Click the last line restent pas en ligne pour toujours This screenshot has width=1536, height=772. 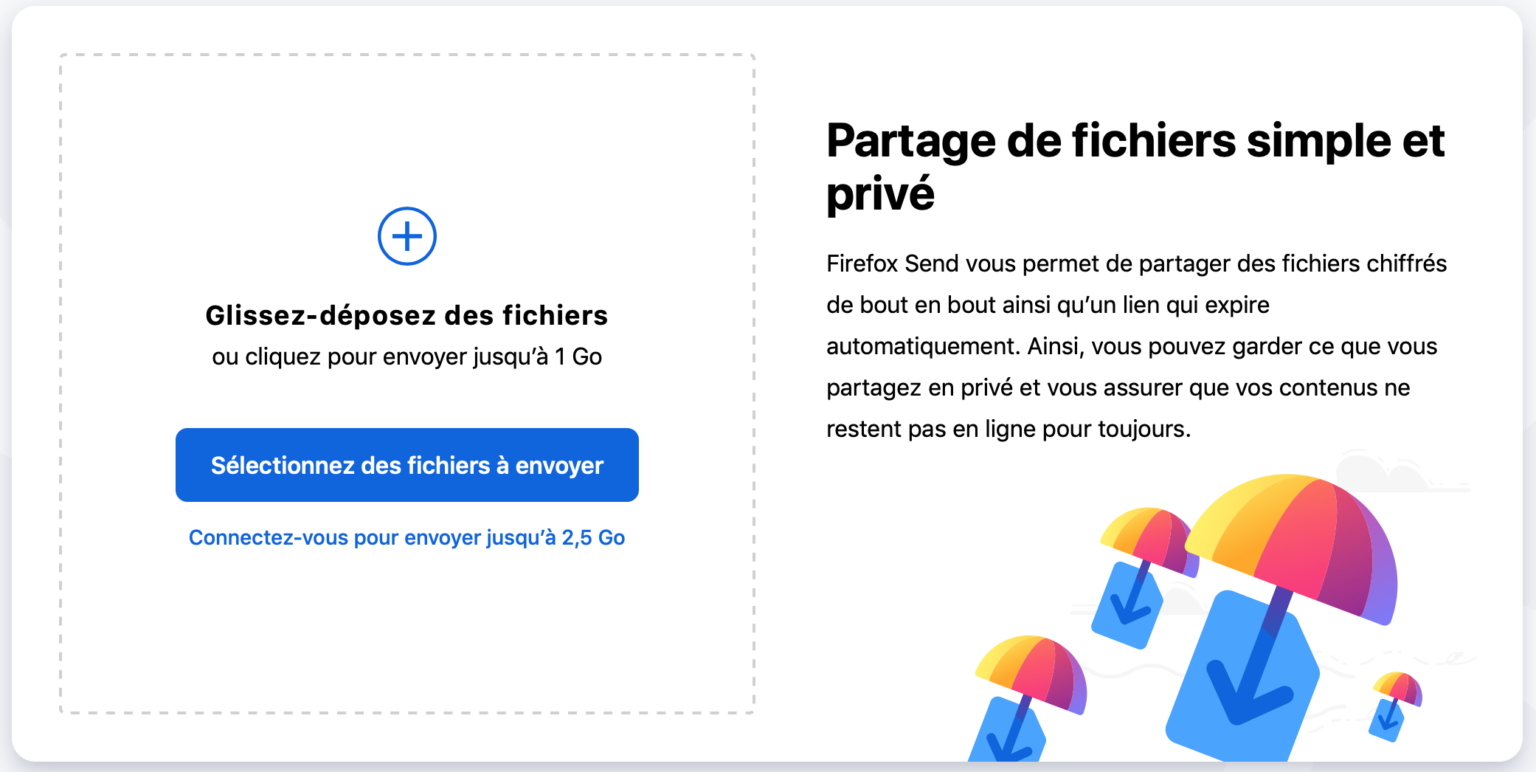pos(1009,429)
